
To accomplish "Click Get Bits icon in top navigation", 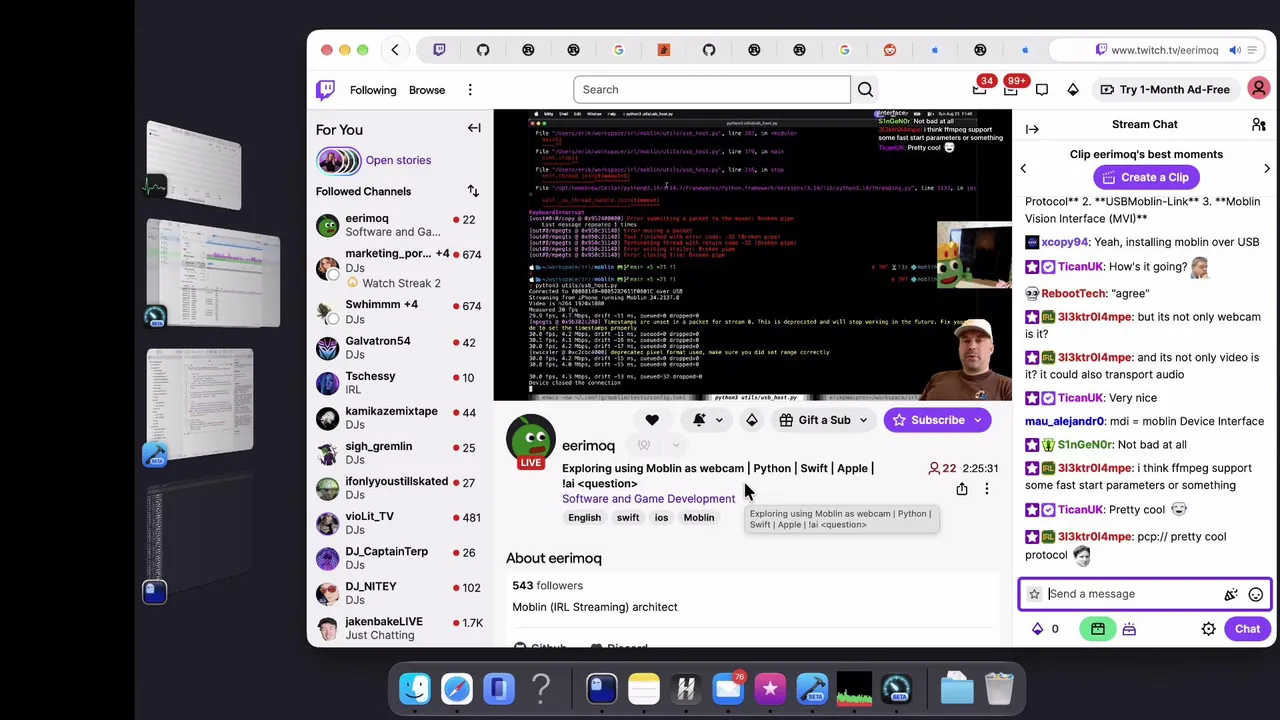I will tap(1073, 90).
